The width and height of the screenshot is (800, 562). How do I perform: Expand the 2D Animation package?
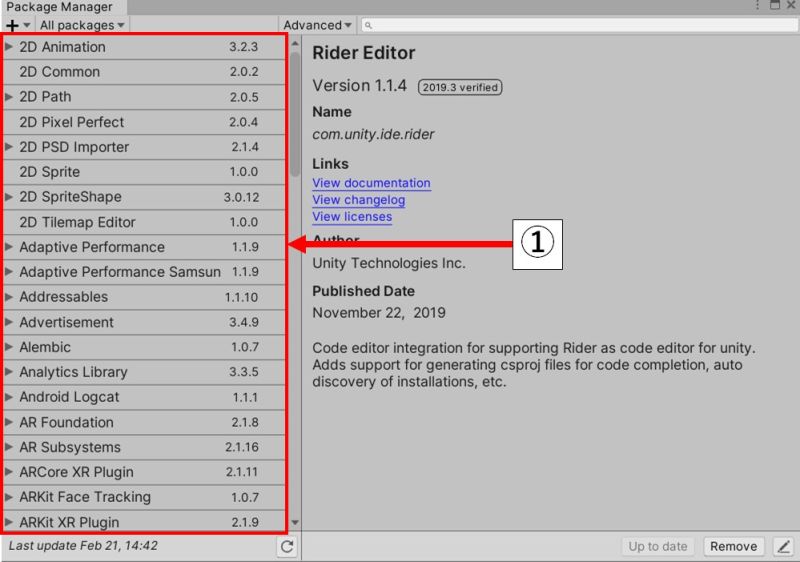9,46
